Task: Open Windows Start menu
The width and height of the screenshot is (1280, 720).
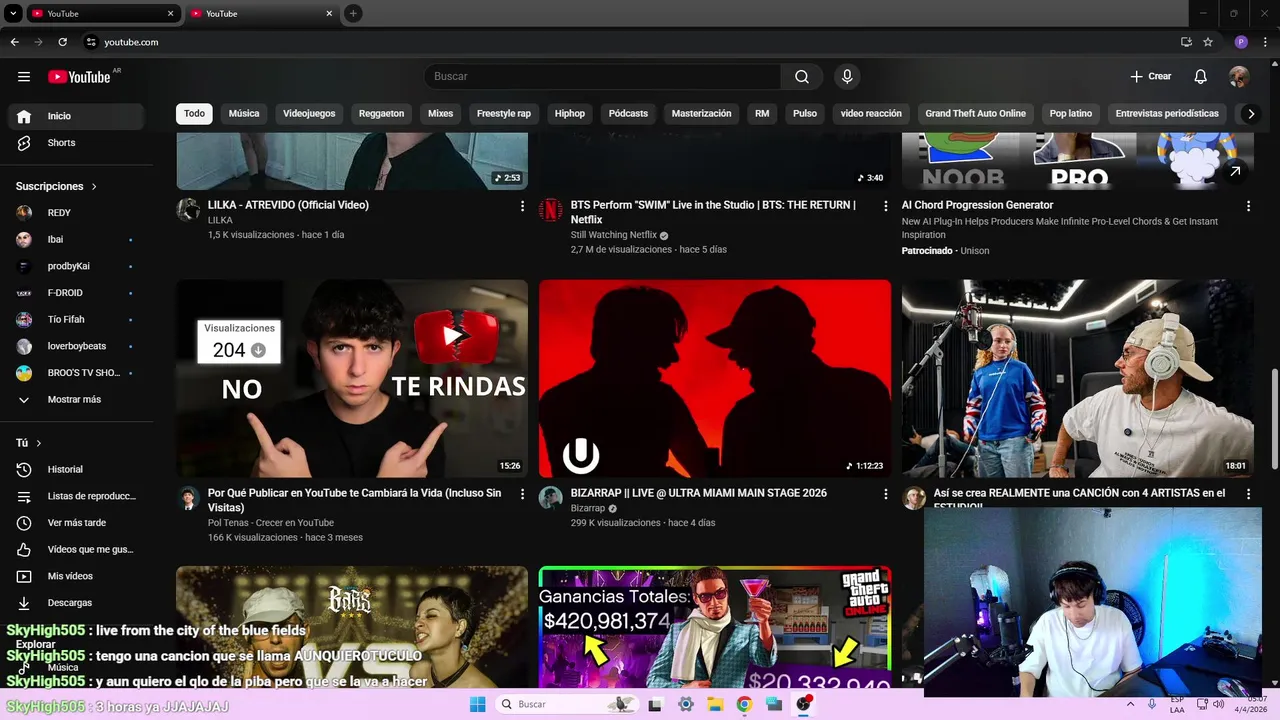Action: 478,704
